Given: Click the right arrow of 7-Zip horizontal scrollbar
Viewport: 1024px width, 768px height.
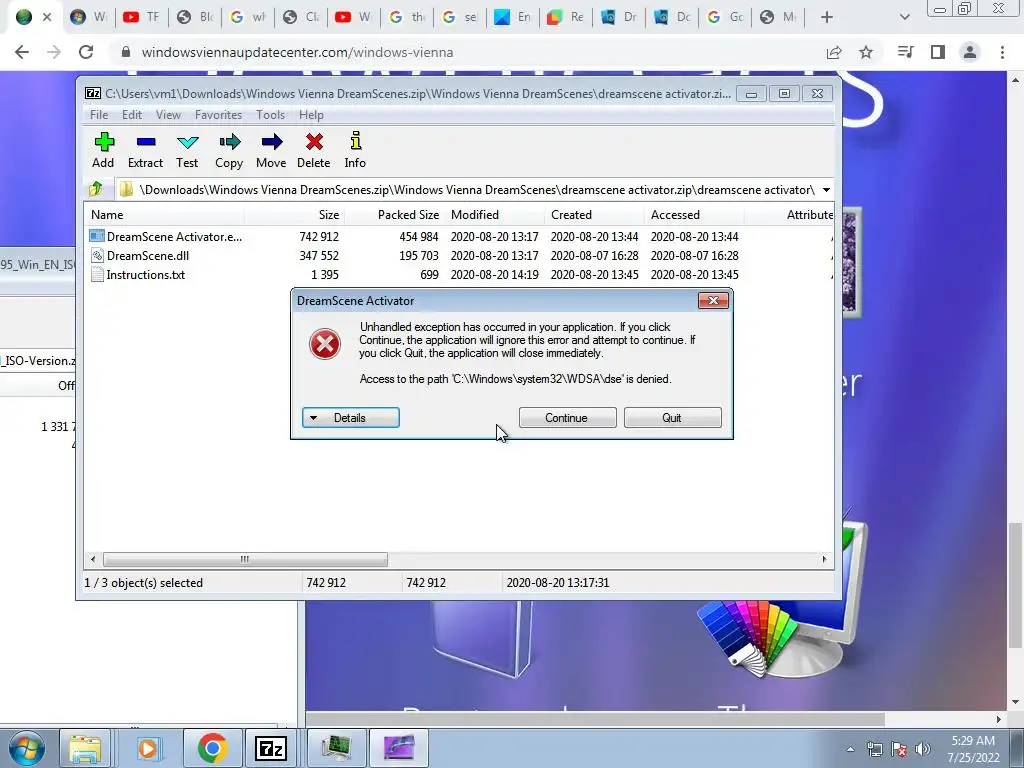Looking at the screenshot, I should click(x=824, y=559).
